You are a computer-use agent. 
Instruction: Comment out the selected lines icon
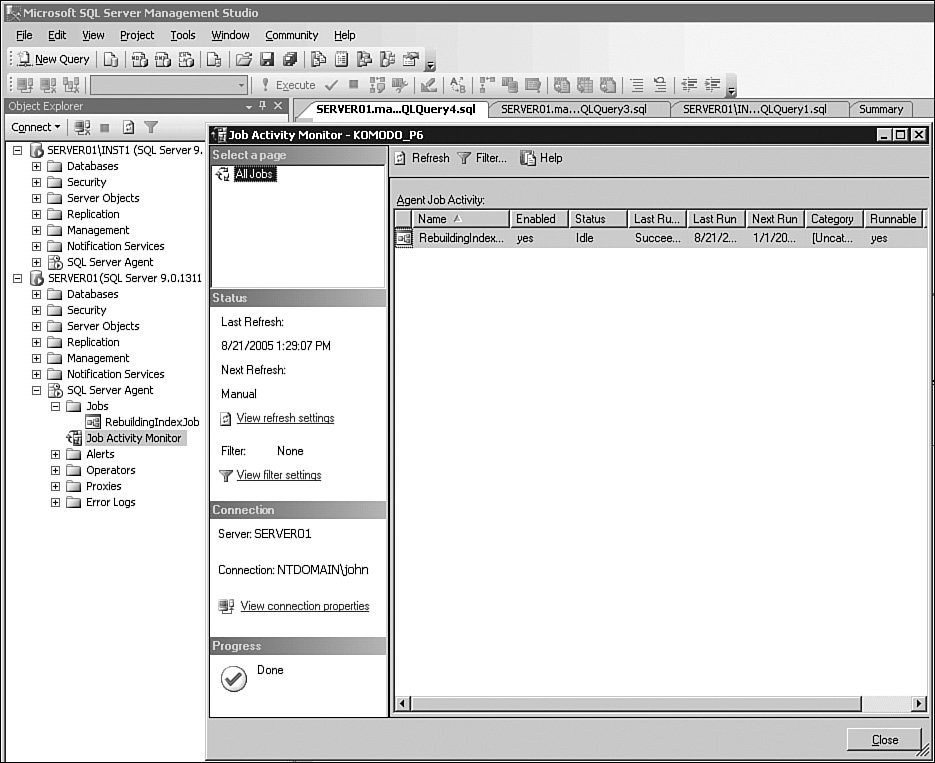click(637, 85)
